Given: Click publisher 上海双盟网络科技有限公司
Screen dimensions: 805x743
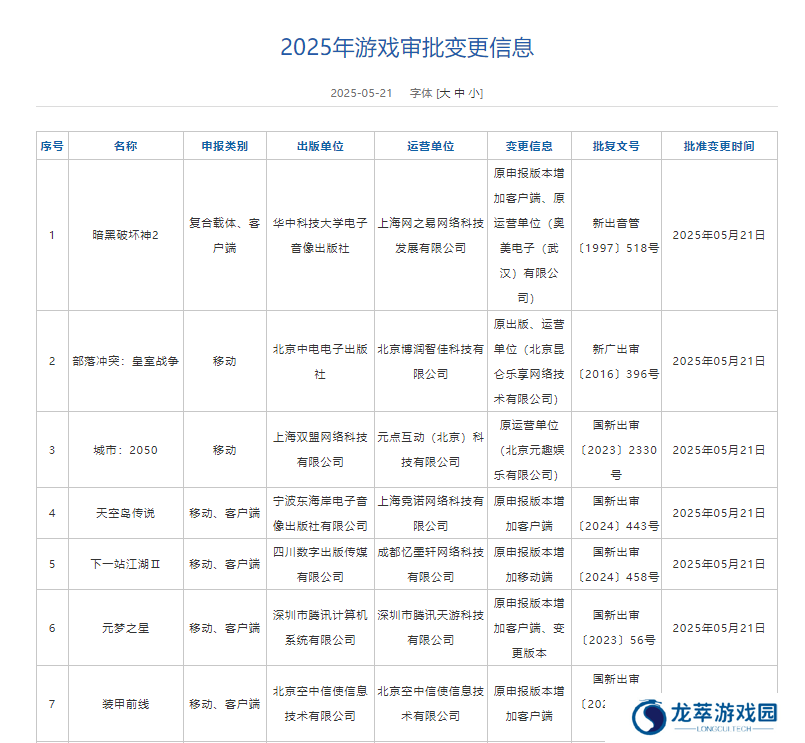Looking at the screenshot, I should coord(320,450).
